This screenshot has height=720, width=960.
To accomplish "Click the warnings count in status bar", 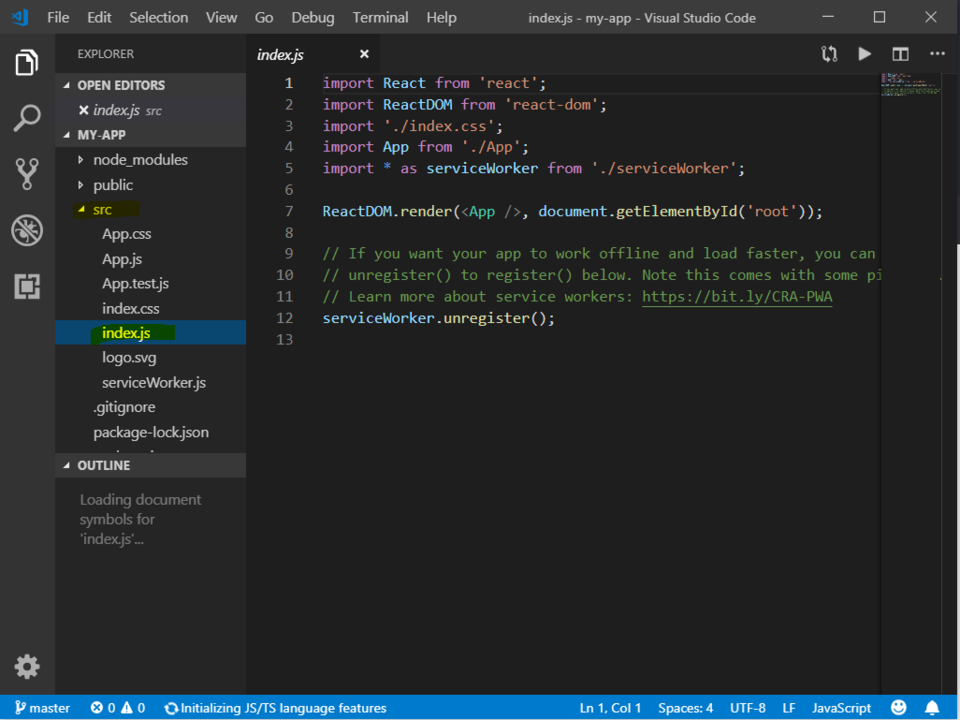I will [133, 708].
